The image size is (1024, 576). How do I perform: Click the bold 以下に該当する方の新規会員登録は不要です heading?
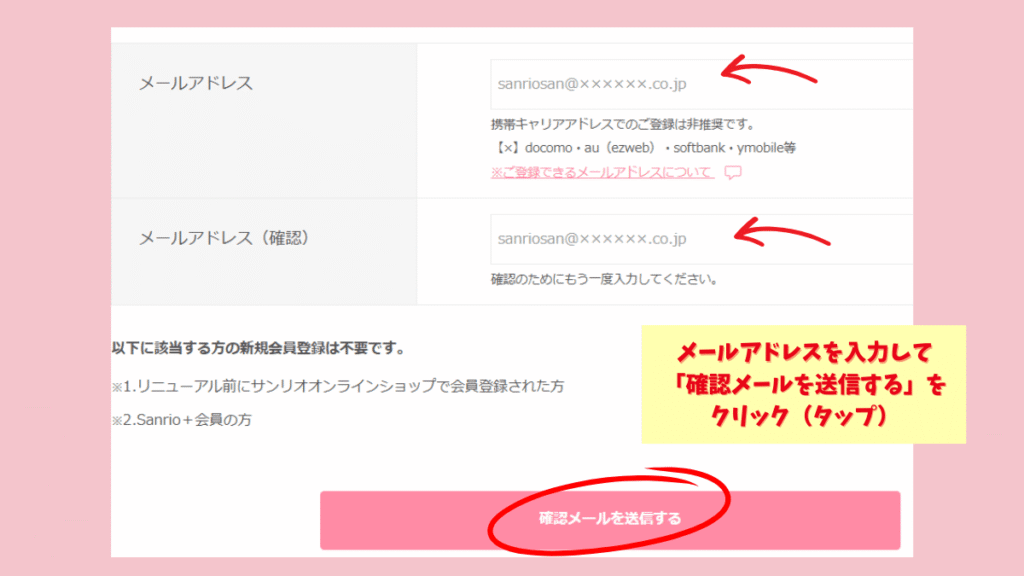pyautogui.click(x=259, y=348)
